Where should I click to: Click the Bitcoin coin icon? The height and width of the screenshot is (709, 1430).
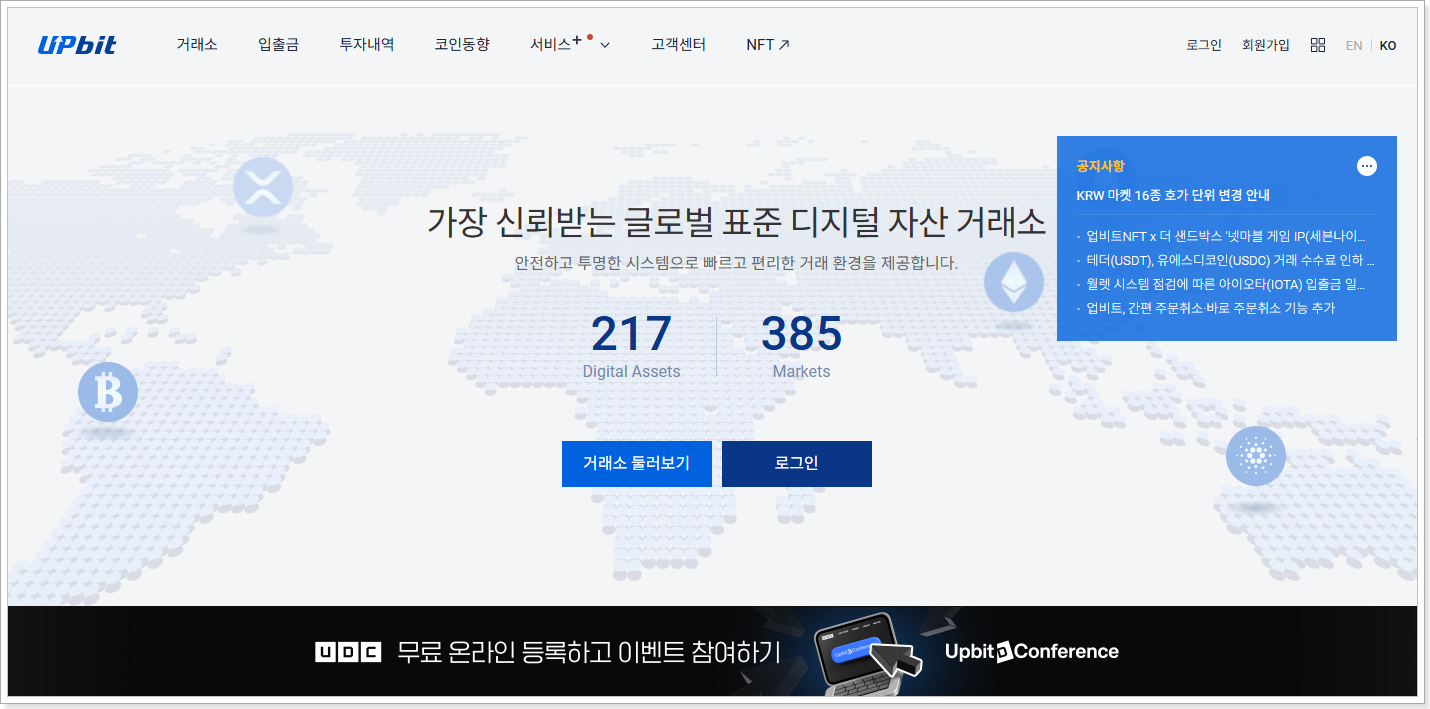pos(108,392)
